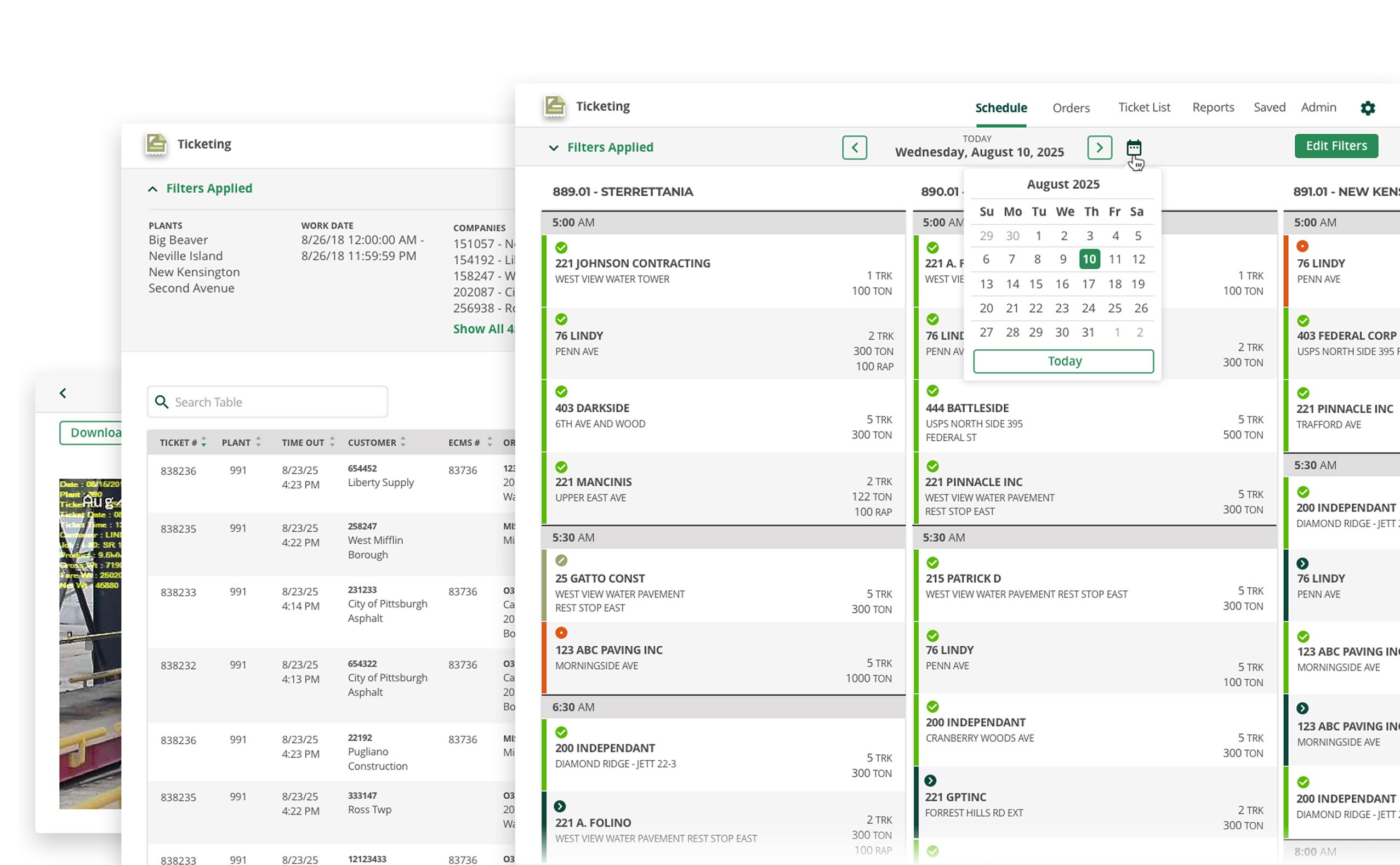Click the Show All companies link
Viewport: 1400px width, 865px height.
tap(484, 329)
